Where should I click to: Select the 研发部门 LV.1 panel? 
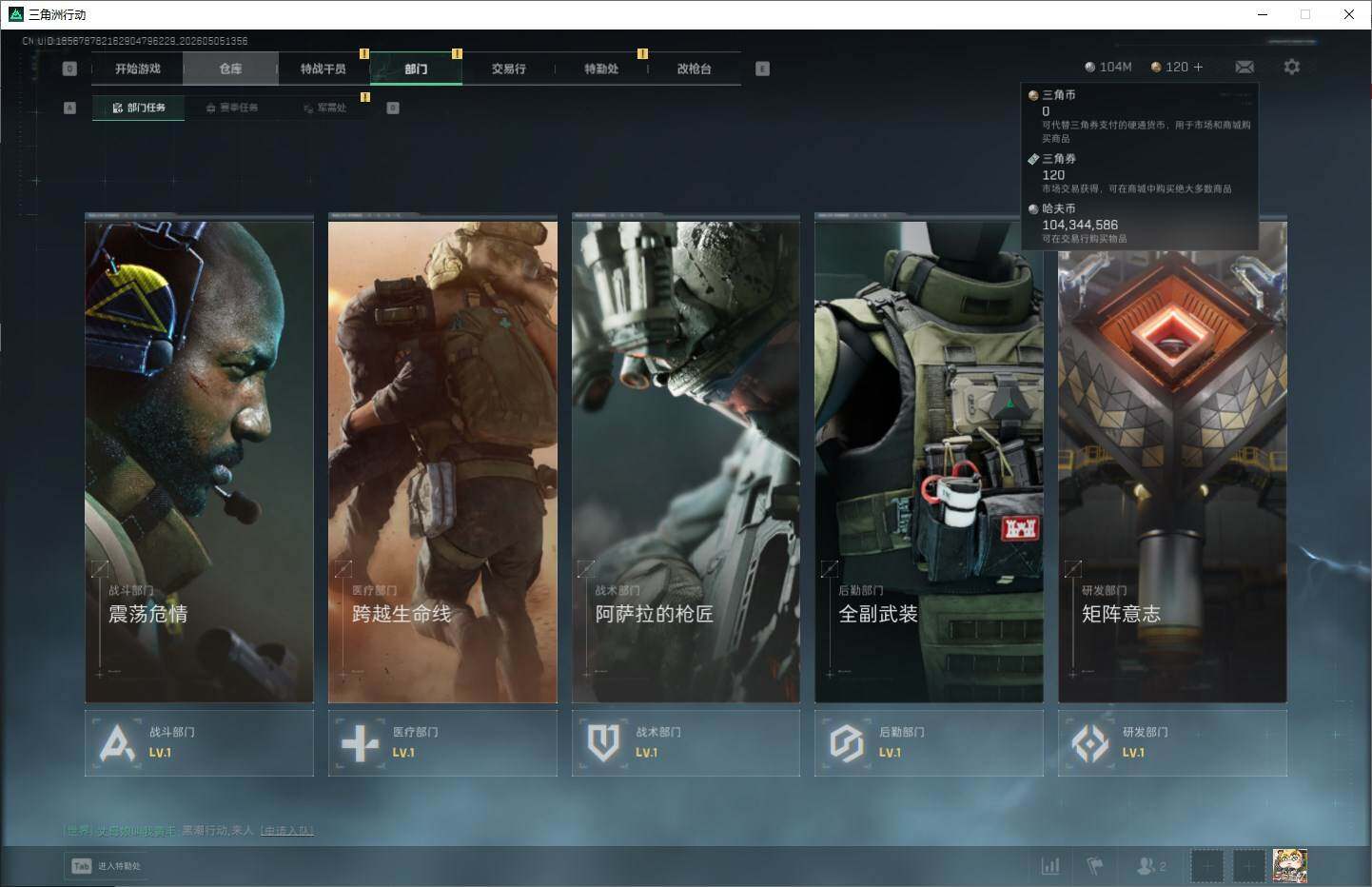1172,742
